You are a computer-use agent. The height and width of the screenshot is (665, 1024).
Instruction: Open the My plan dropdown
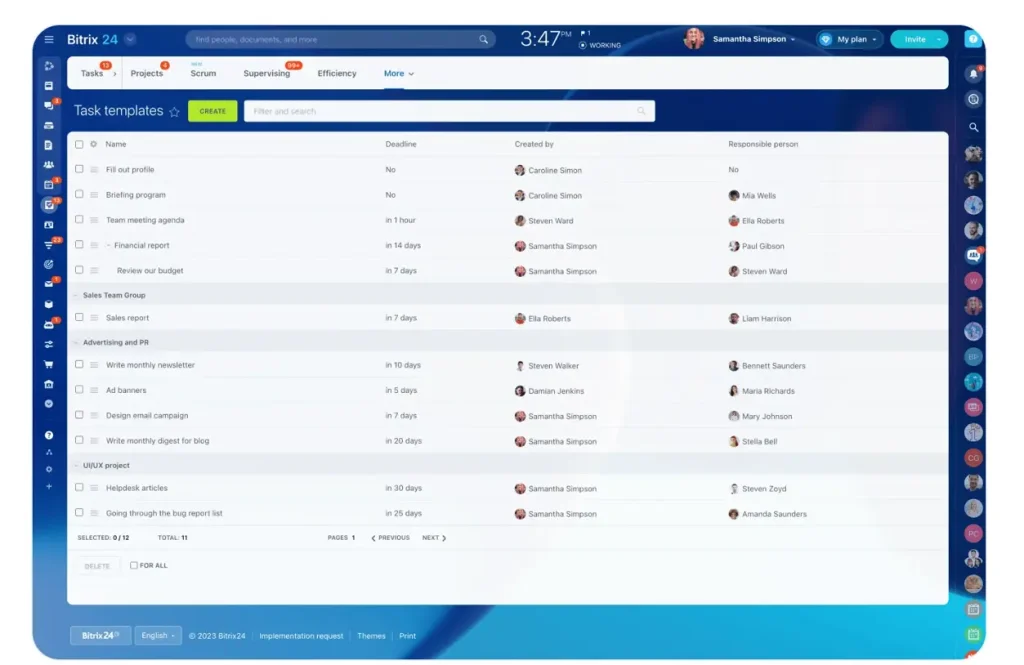point(849,40)
